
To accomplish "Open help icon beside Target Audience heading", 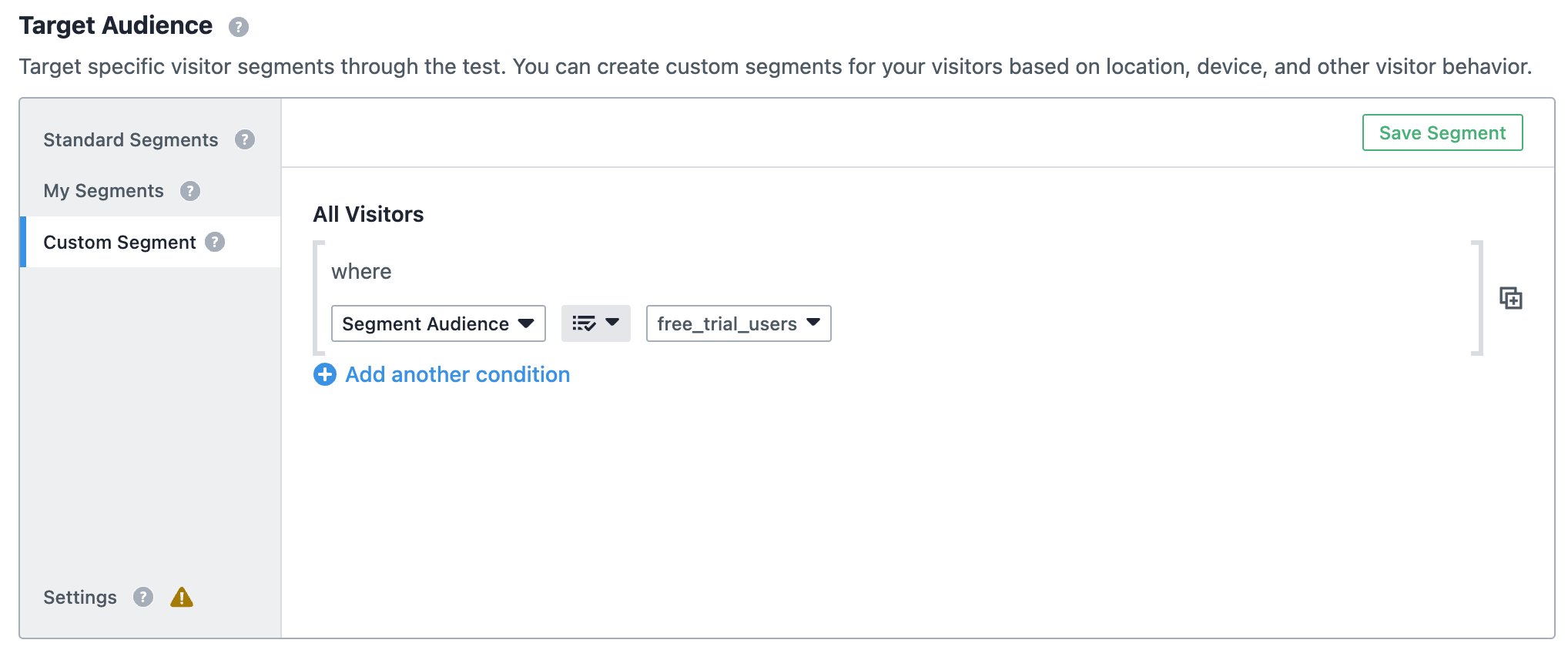I will [x=239, y=27].
